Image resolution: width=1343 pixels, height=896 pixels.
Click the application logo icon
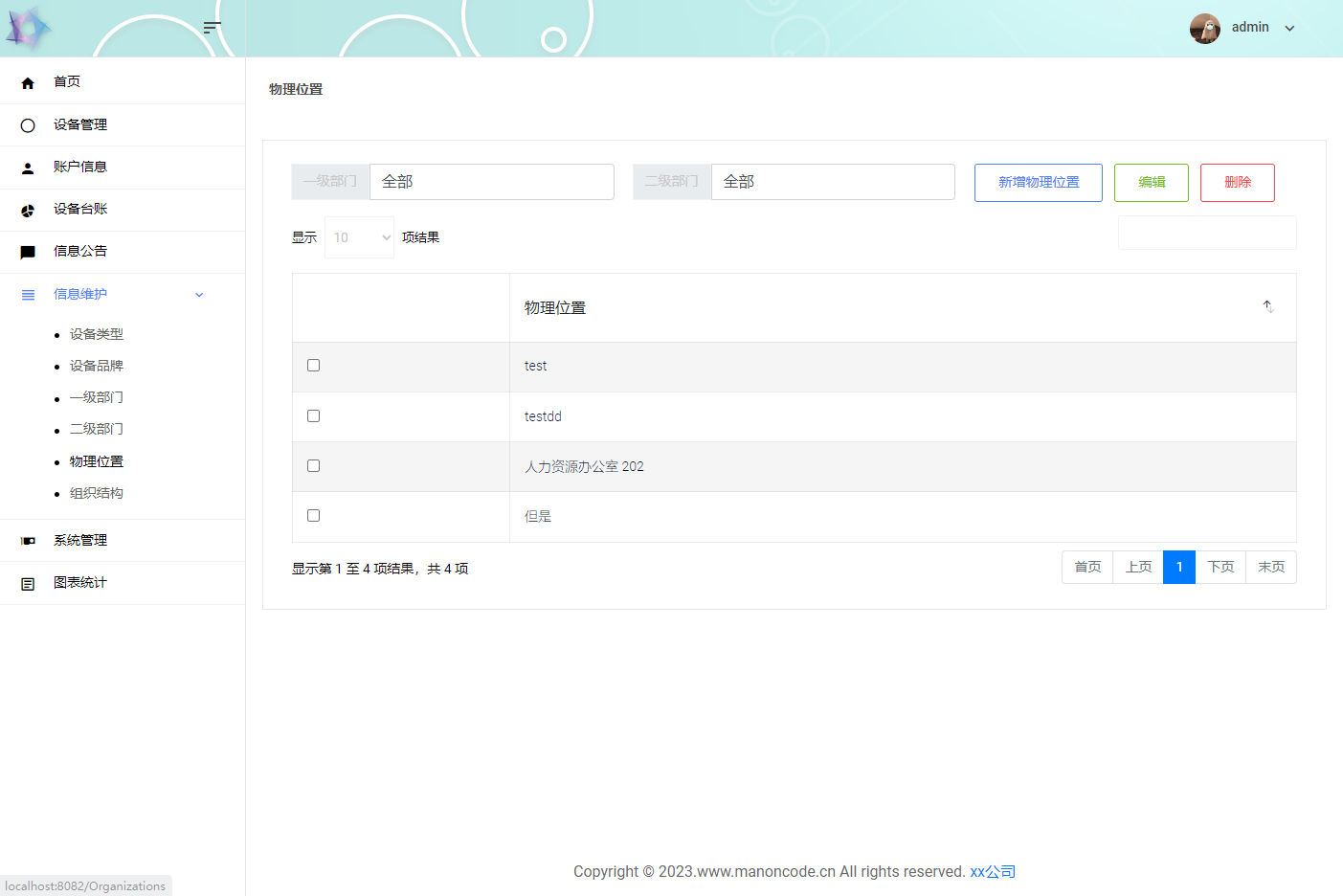coord(28,28)
